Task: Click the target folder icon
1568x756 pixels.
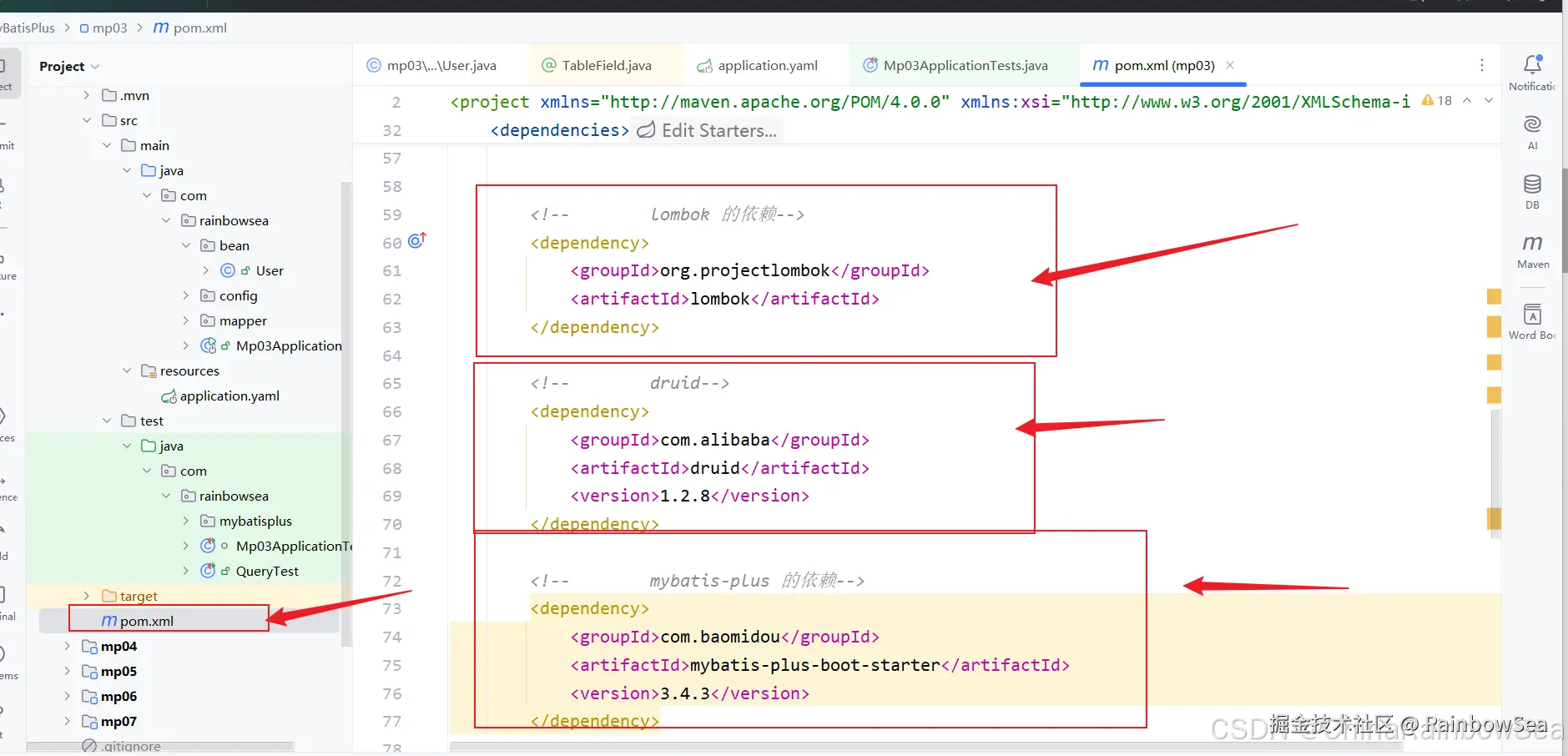Action: click(108, 596)
